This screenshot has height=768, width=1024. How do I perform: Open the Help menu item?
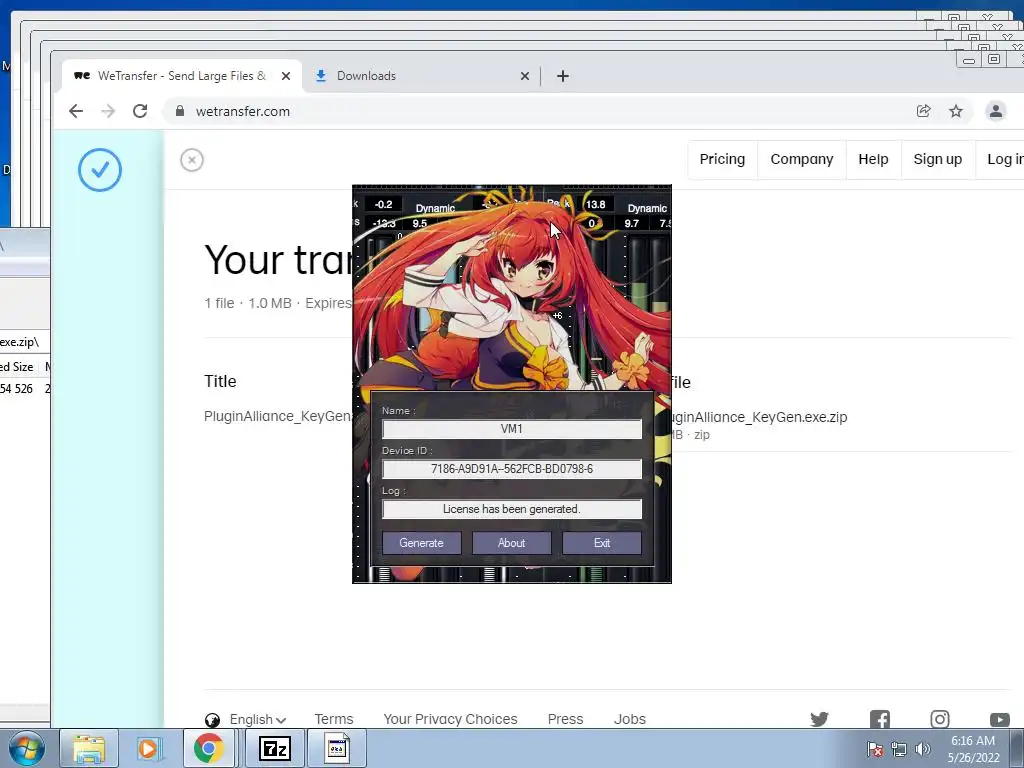point(873,159)
